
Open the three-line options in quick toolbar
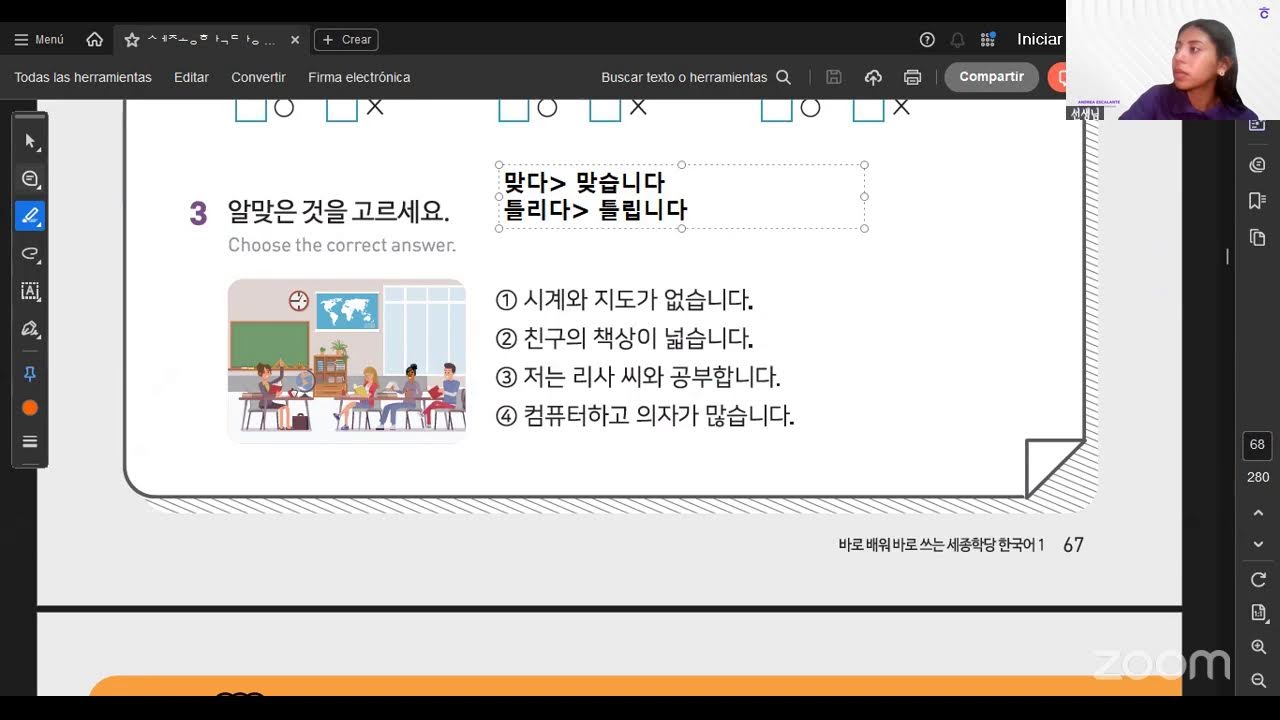tap(30, 442)
